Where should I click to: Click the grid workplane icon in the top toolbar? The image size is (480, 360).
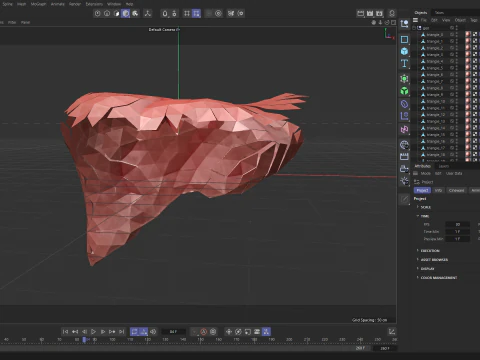click(187, 13)
